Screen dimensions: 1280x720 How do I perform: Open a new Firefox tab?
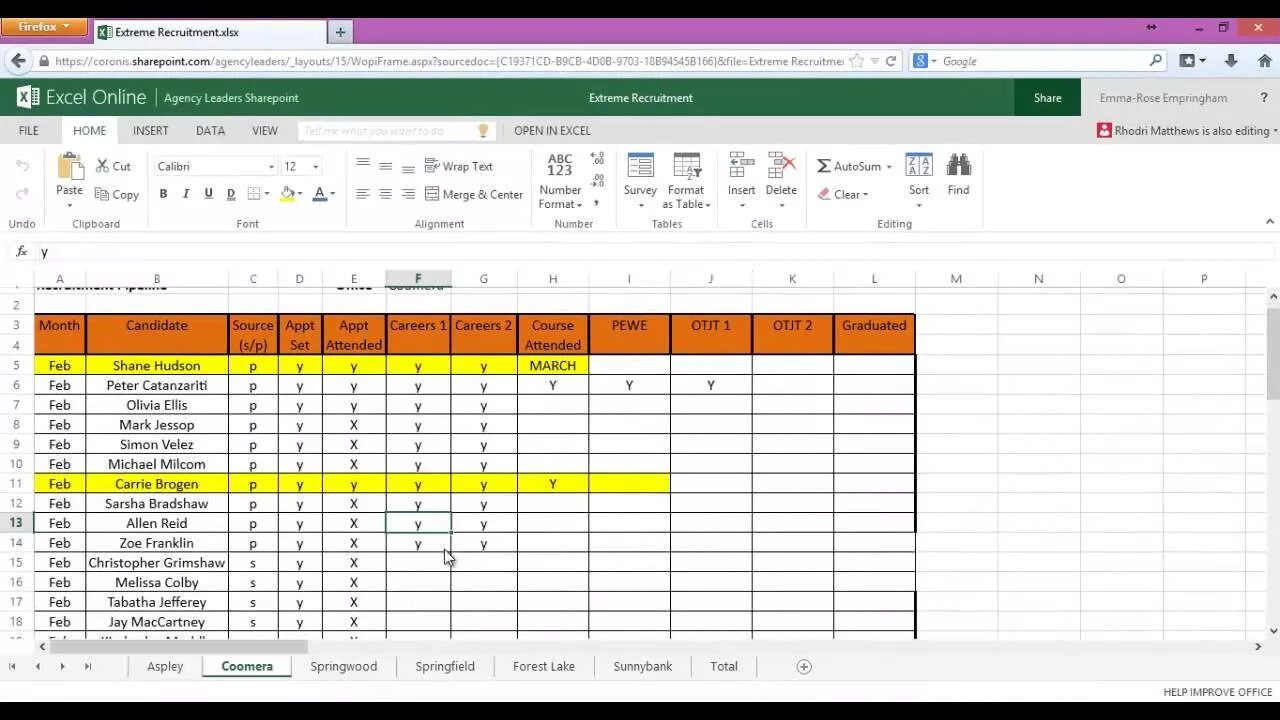340,32
